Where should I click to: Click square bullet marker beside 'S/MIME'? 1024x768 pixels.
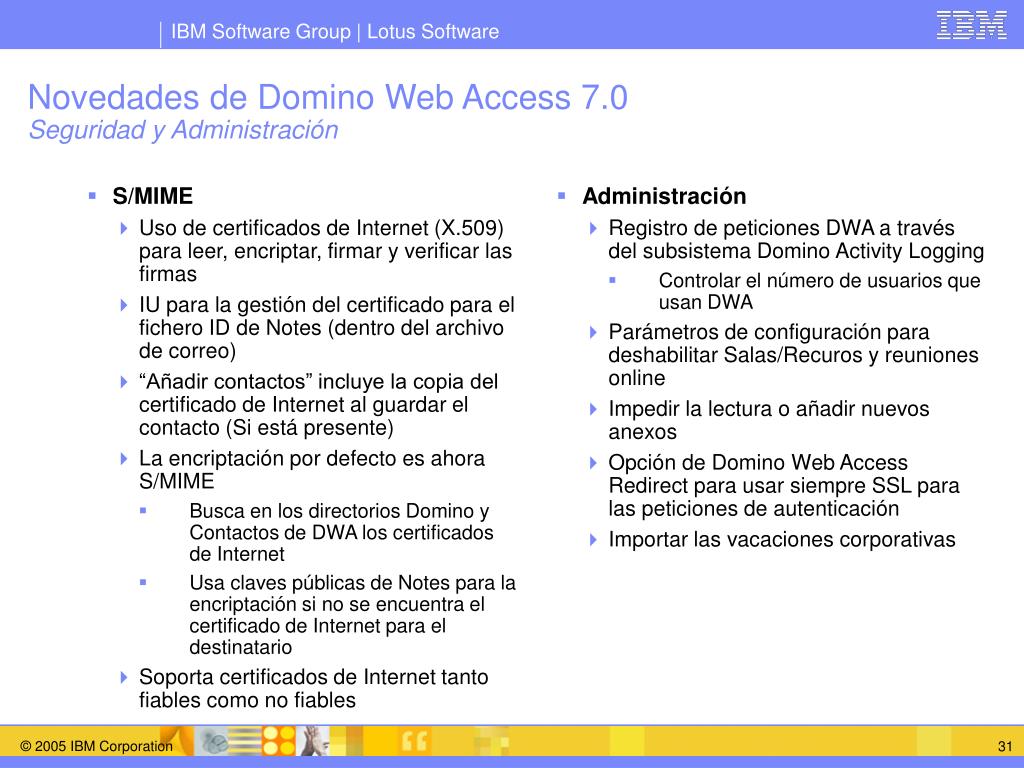92,195
